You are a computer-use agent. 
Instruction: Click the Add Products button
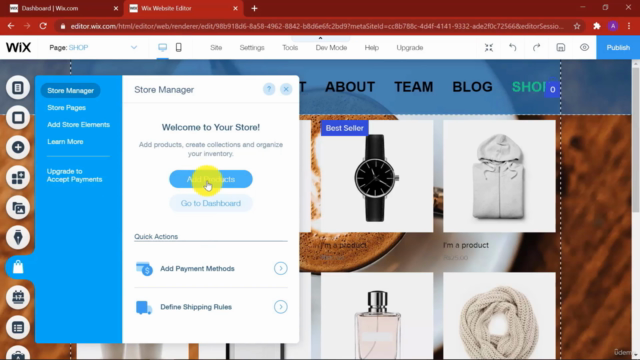[x=211, y=179]
